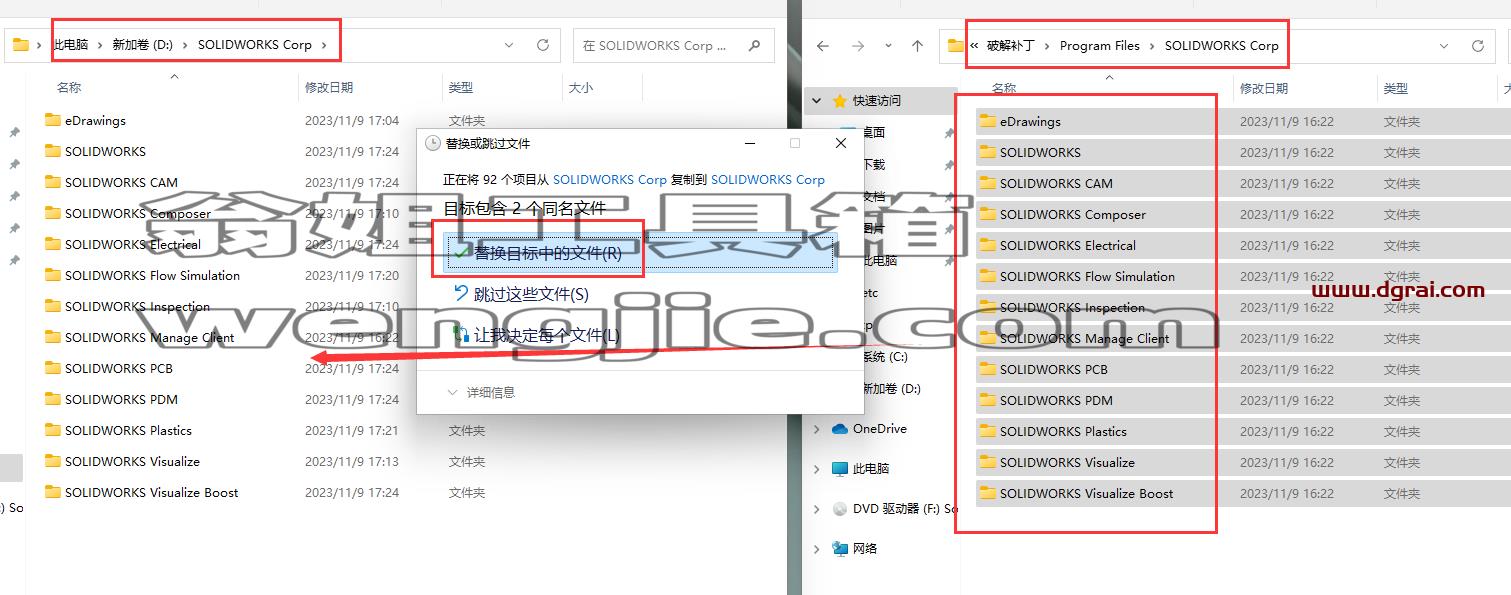Image resolution: width=1511 pixels, height=595 pixels.
Task: Open left address bar history dropdown
Action: [x=509, y=45]
